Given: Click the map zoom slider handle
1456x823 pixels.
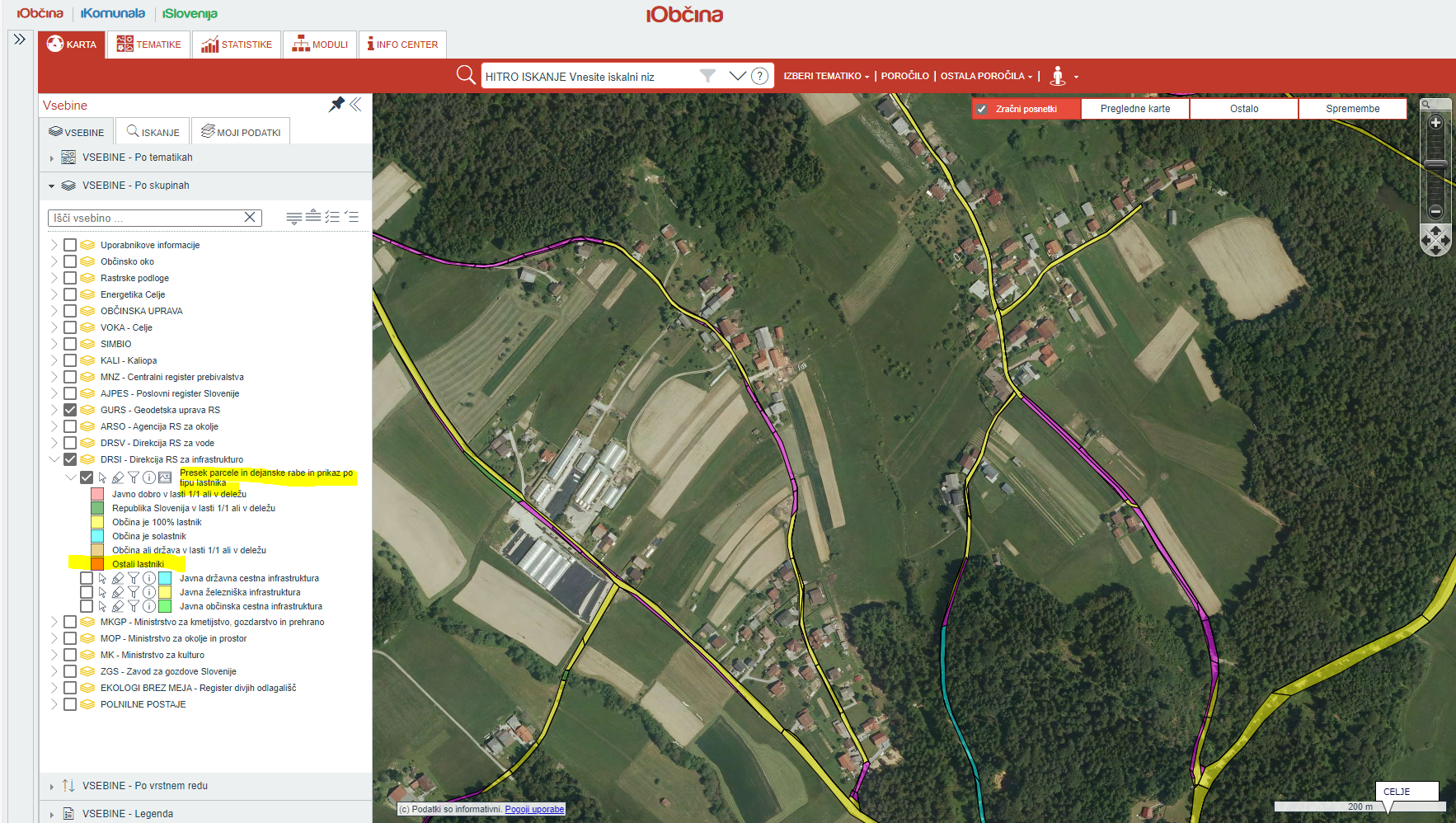Looking at the screenshot, I should pos(1435,165).
